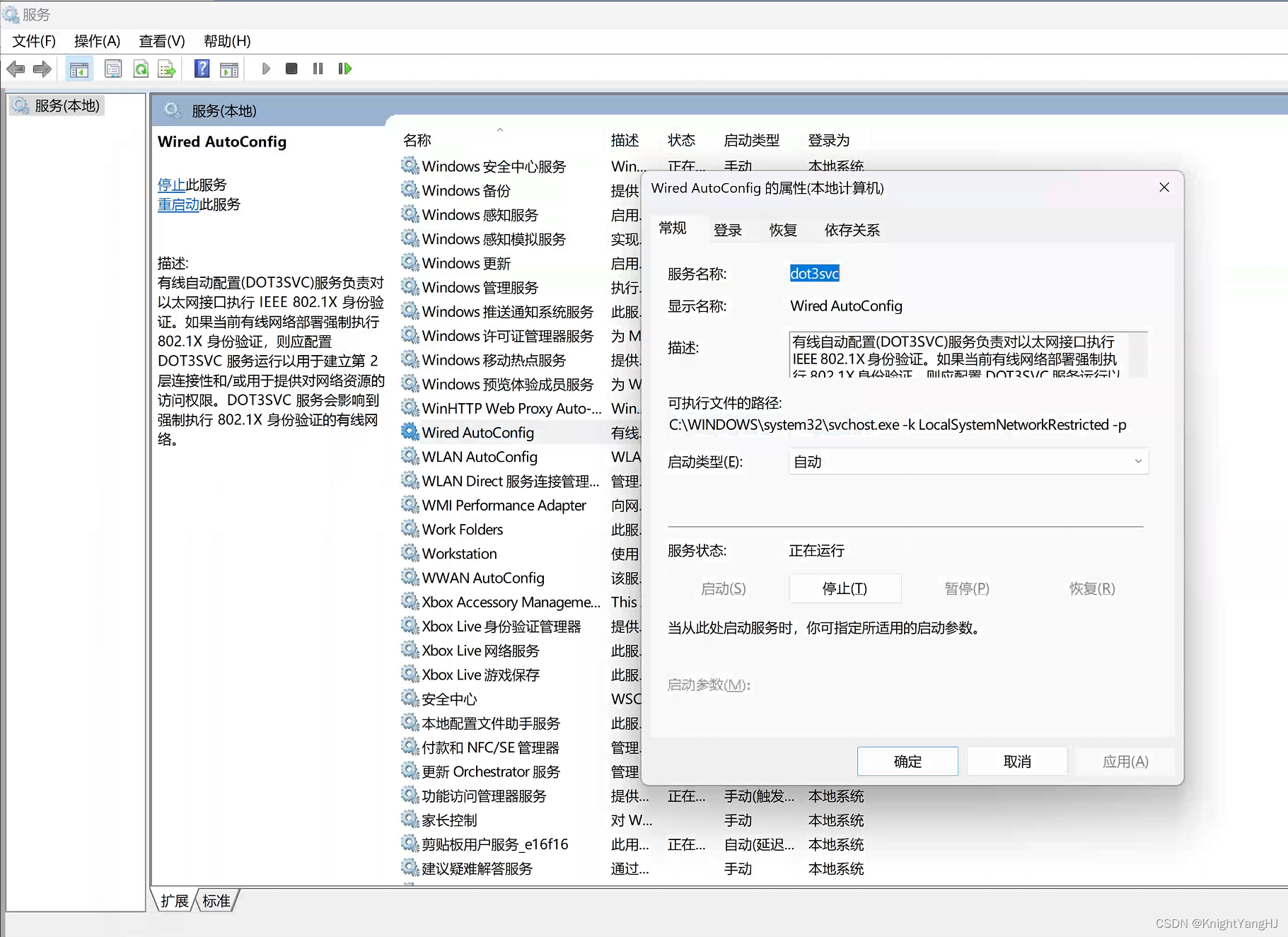
Task: Select the Xbox Live 身份验证管理器 row
Action: tap(501, 626)
